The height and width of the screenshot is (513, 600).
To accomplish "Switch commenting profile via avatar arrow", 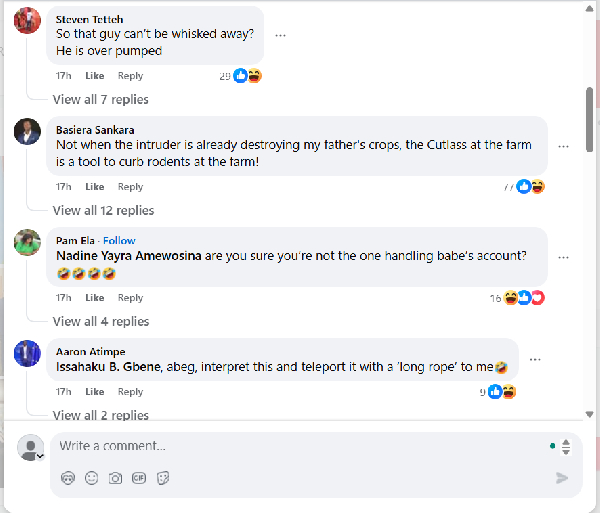I will tap(40, 456).
